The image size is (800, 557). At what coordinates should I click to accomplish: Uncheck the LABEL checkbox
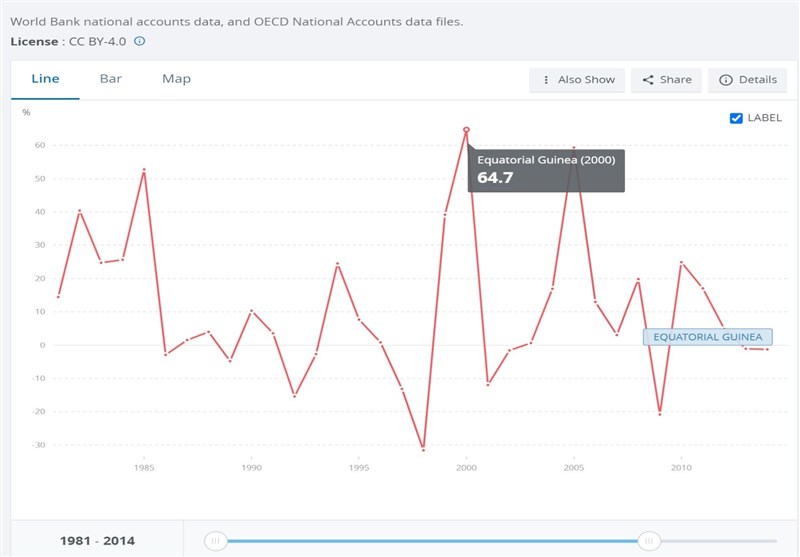(737, 118)
